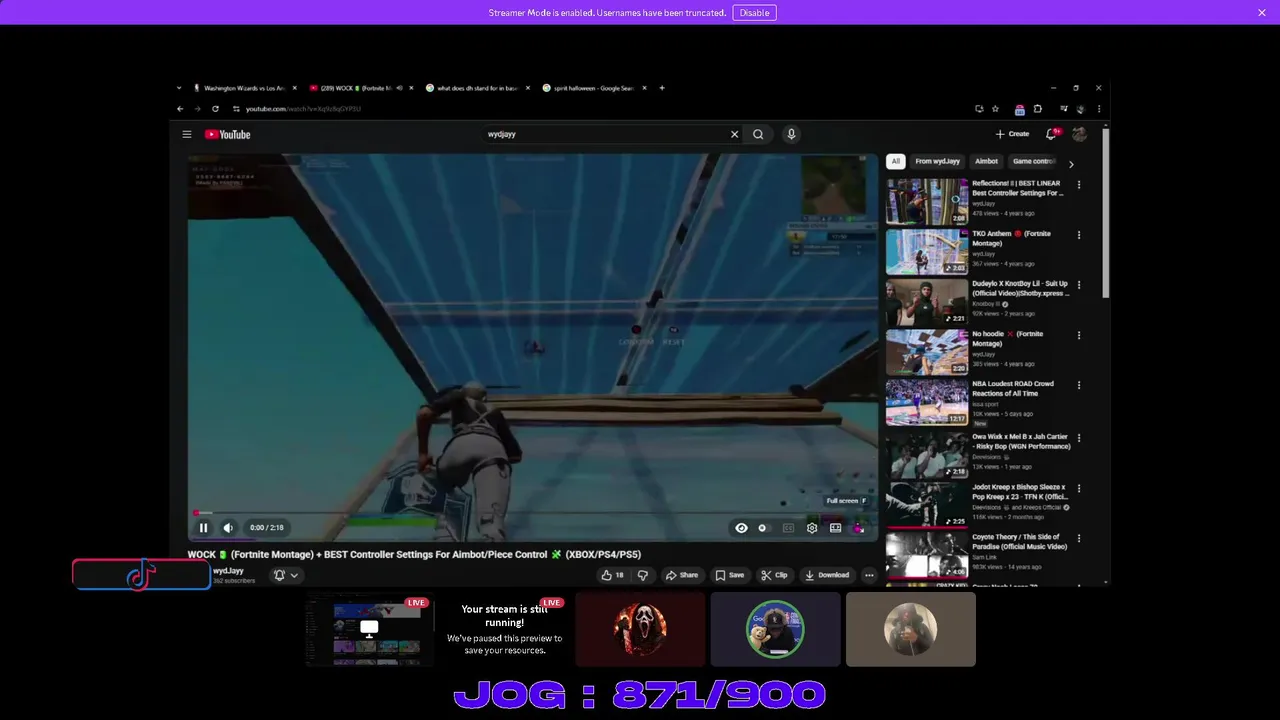Dismiss the Streamer Mode banner
Screen dimensions: 1280x720
pyautogui.click(x=1262, y=13)
